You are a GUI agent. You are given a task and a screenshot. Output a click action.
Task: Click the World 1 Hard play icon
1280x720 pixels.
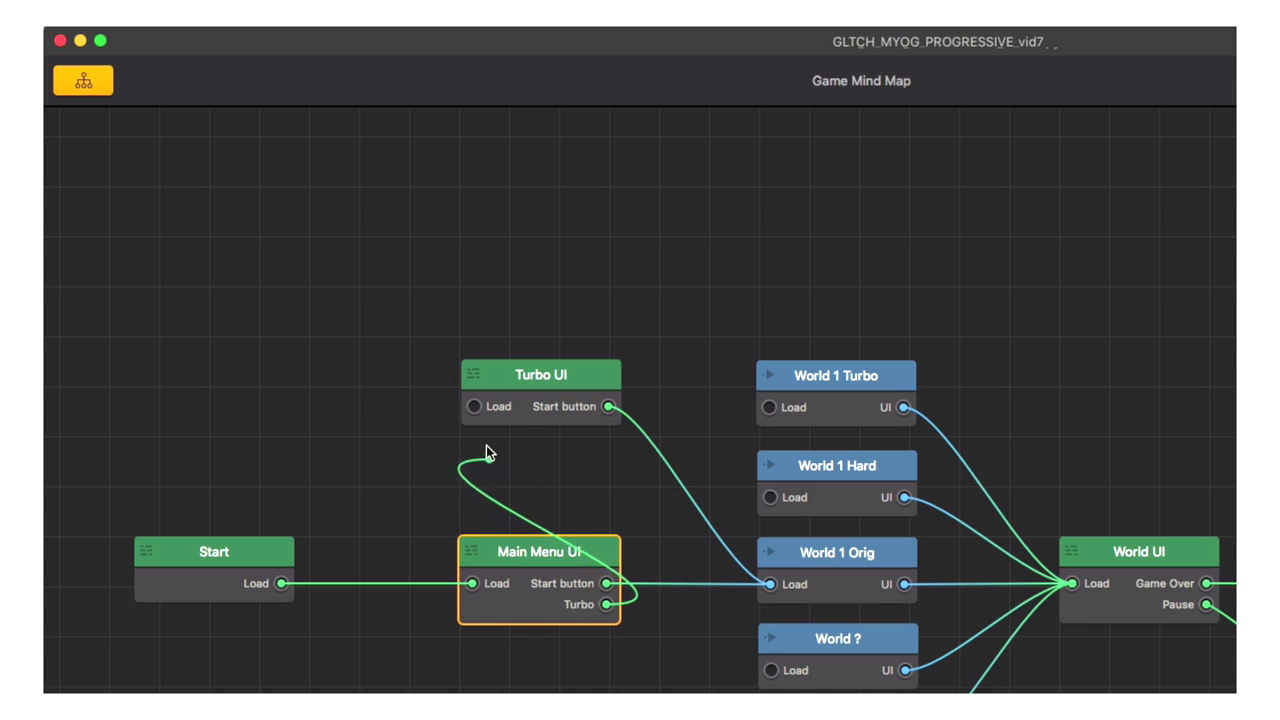tap(768, 465)
